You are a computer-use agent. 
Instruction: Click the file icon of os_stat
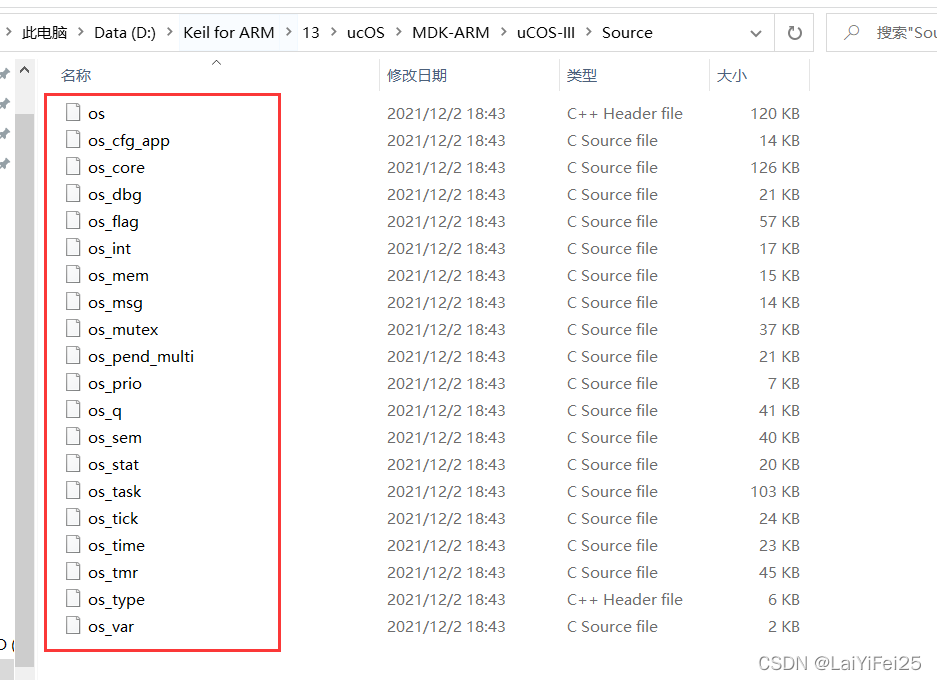(73, 462)
